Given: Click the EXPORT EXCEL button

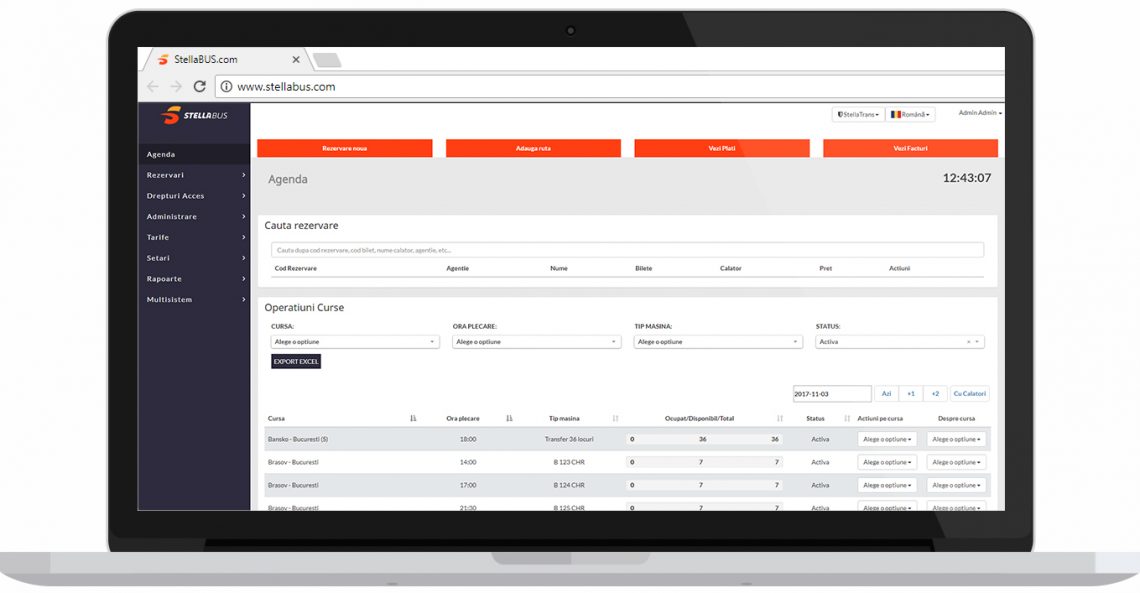Looking at the screenshot, I should pyautogui.click(x=296, y=361).
